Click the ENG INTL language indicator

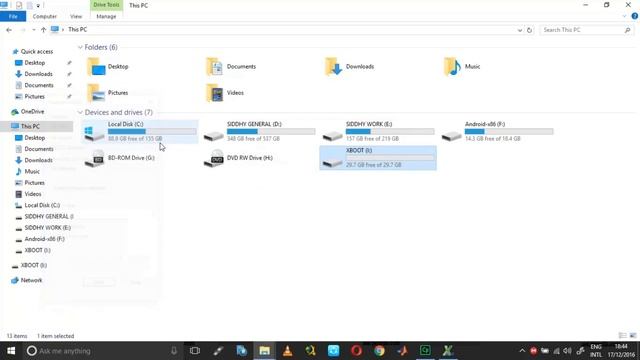coord(596,351)
